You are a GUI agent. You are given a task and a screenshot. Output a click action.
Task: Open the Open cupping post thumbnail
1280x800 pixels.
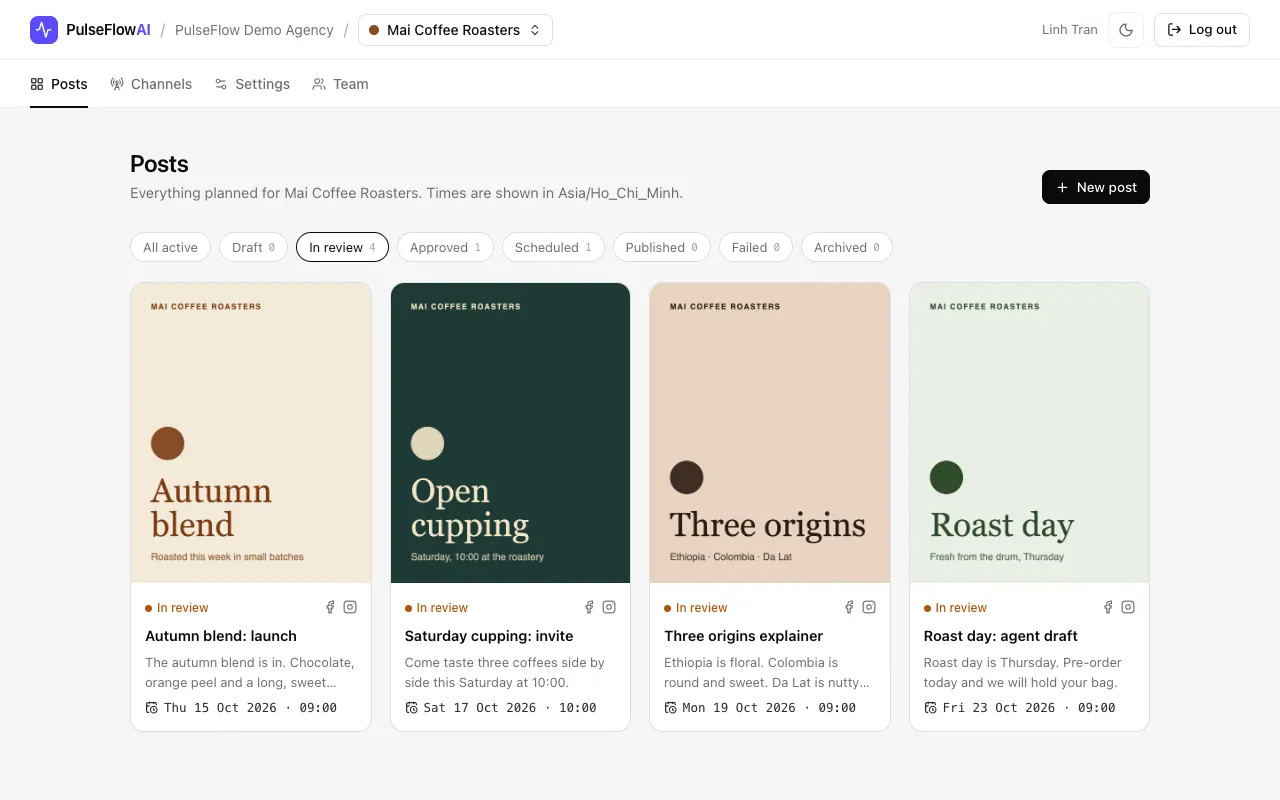[510, 433]
